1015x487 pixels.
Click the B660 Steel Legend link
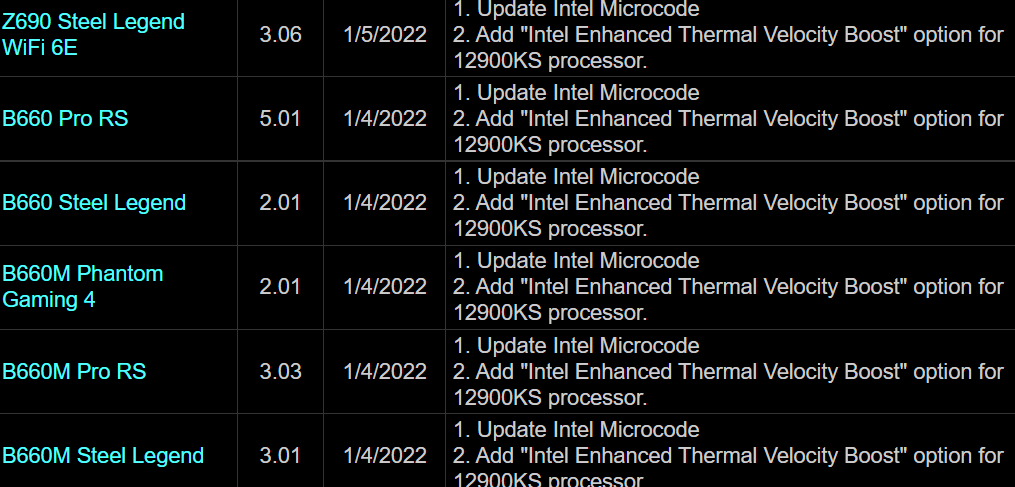point(94,202)
